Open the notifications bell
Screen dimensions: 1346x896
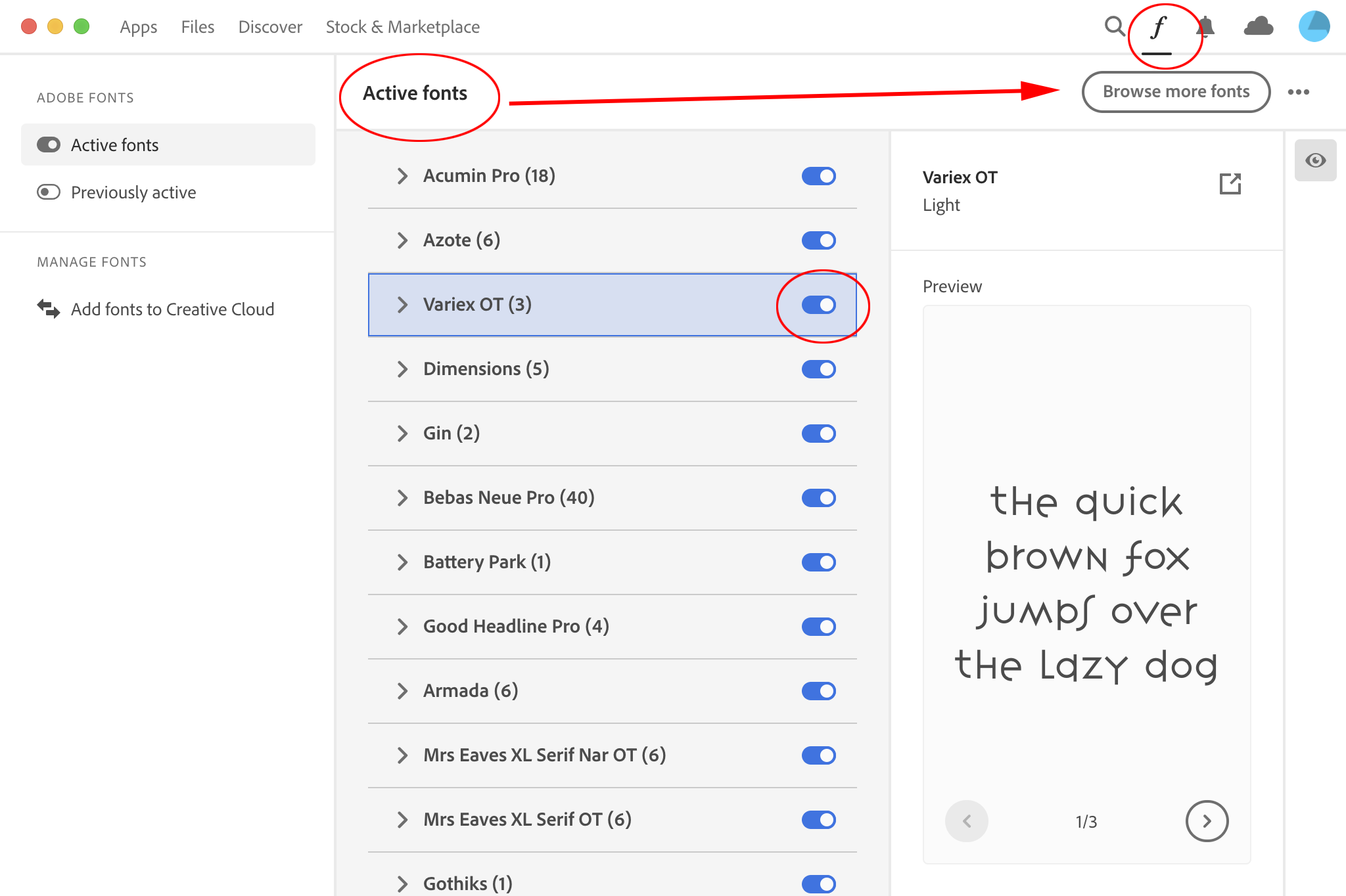pos(1208,26)
